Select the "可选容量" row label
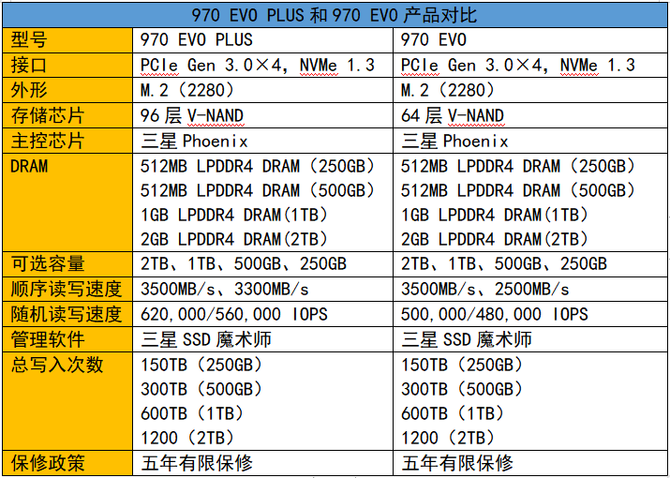 click(x=47, y=264)
